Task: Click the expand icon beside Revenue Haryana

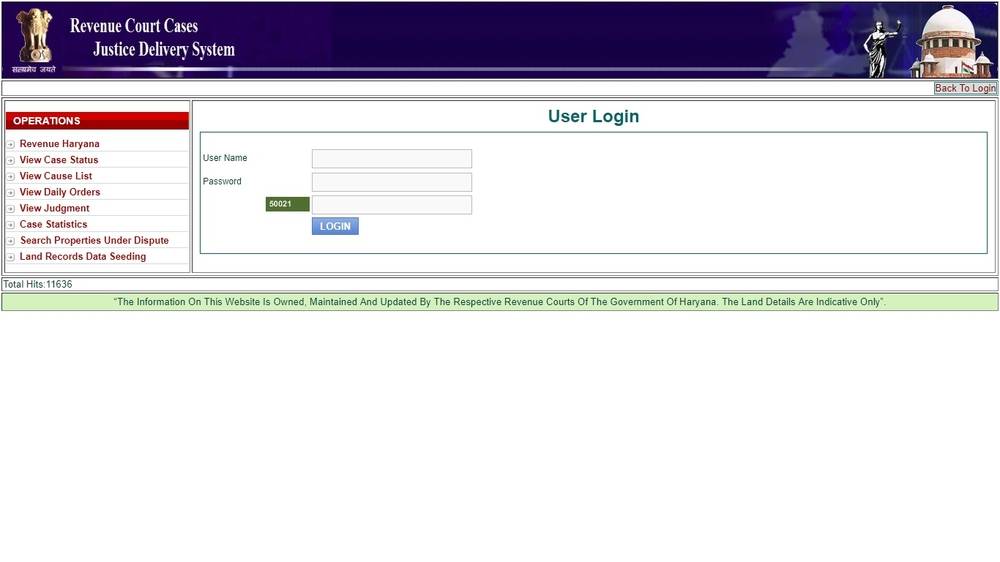Action: pyautogui.click(x=11, y=145)
